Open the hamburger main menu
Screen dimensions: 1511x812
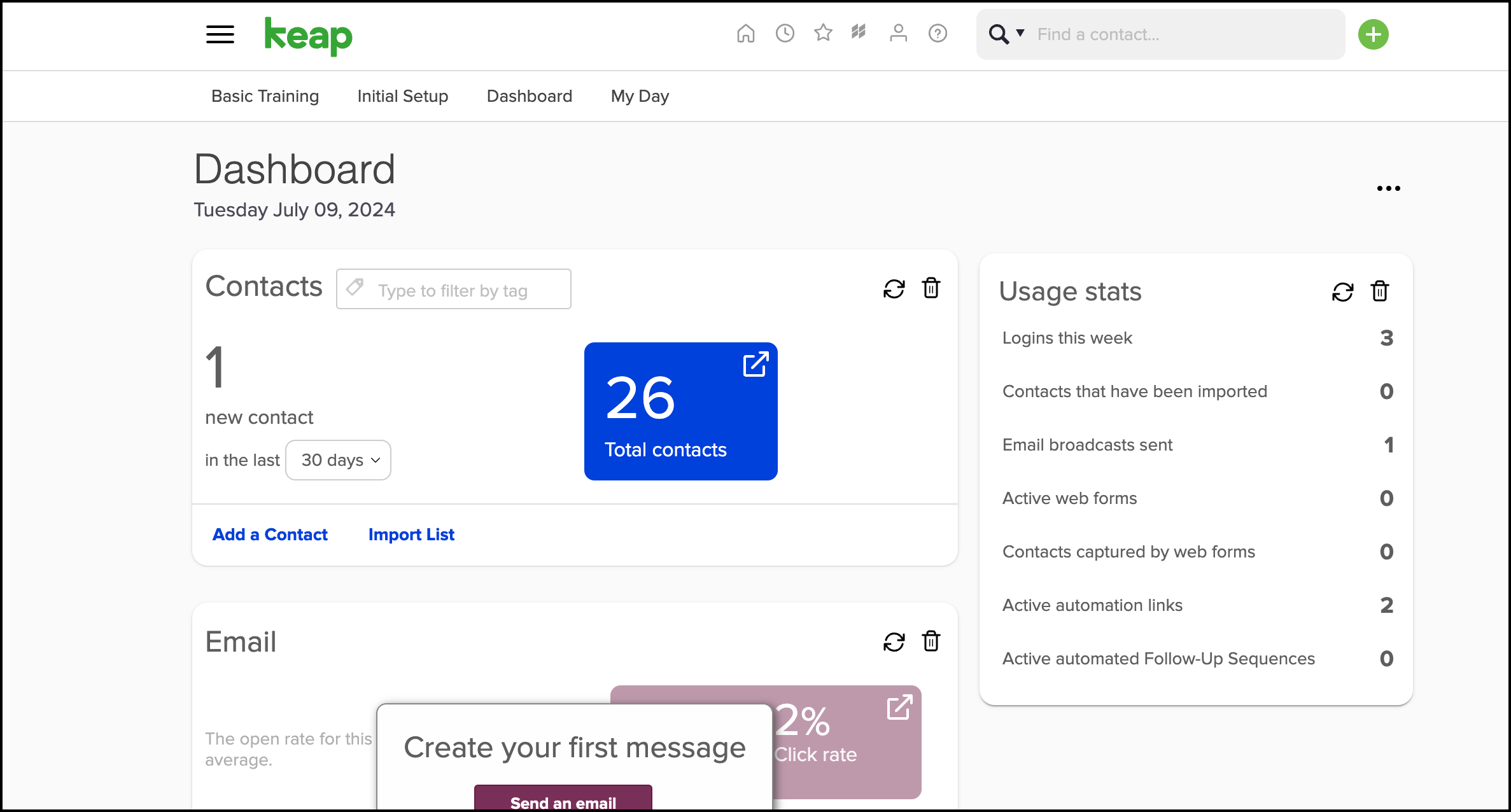click(x=220, y=34)
